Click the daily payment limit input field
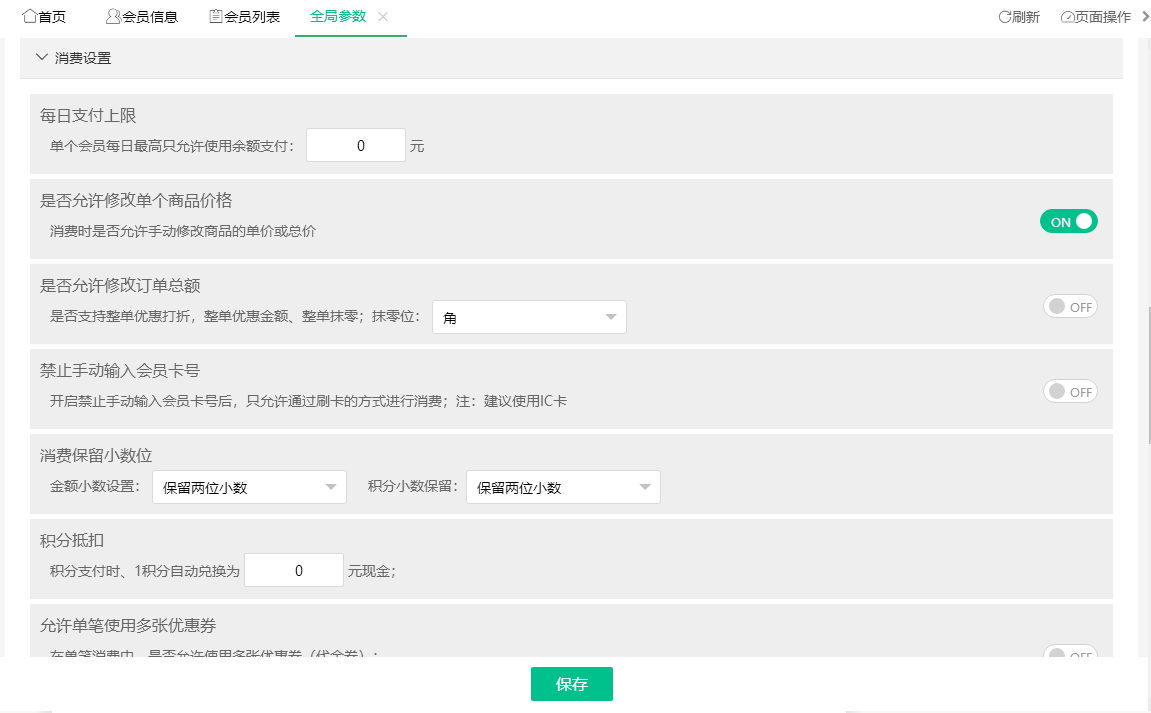The height and width of the screenshot is (713, 1151). tap(355, 144)
